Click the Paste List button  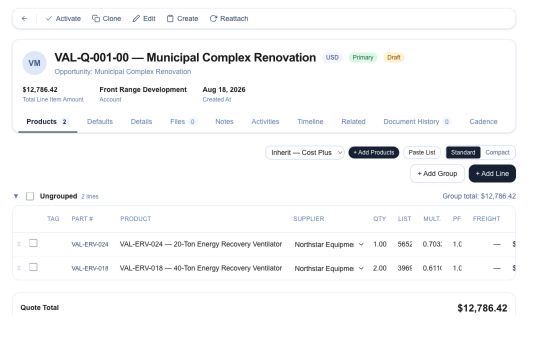(422, 152)
